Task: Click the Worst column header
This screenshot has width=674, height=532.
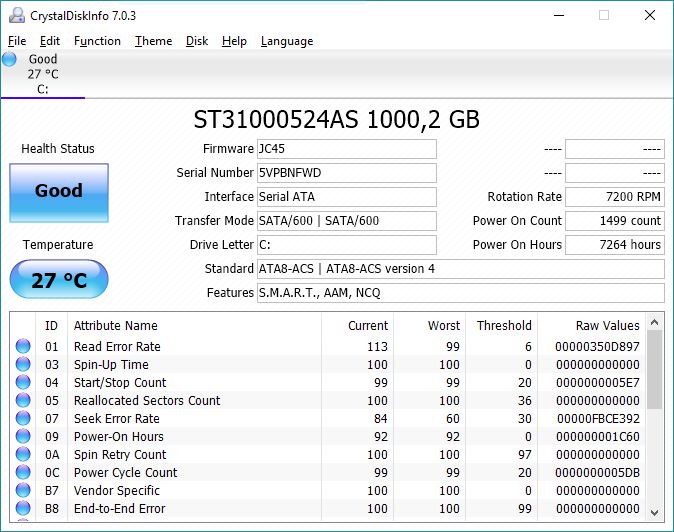Action: [429, 326]
